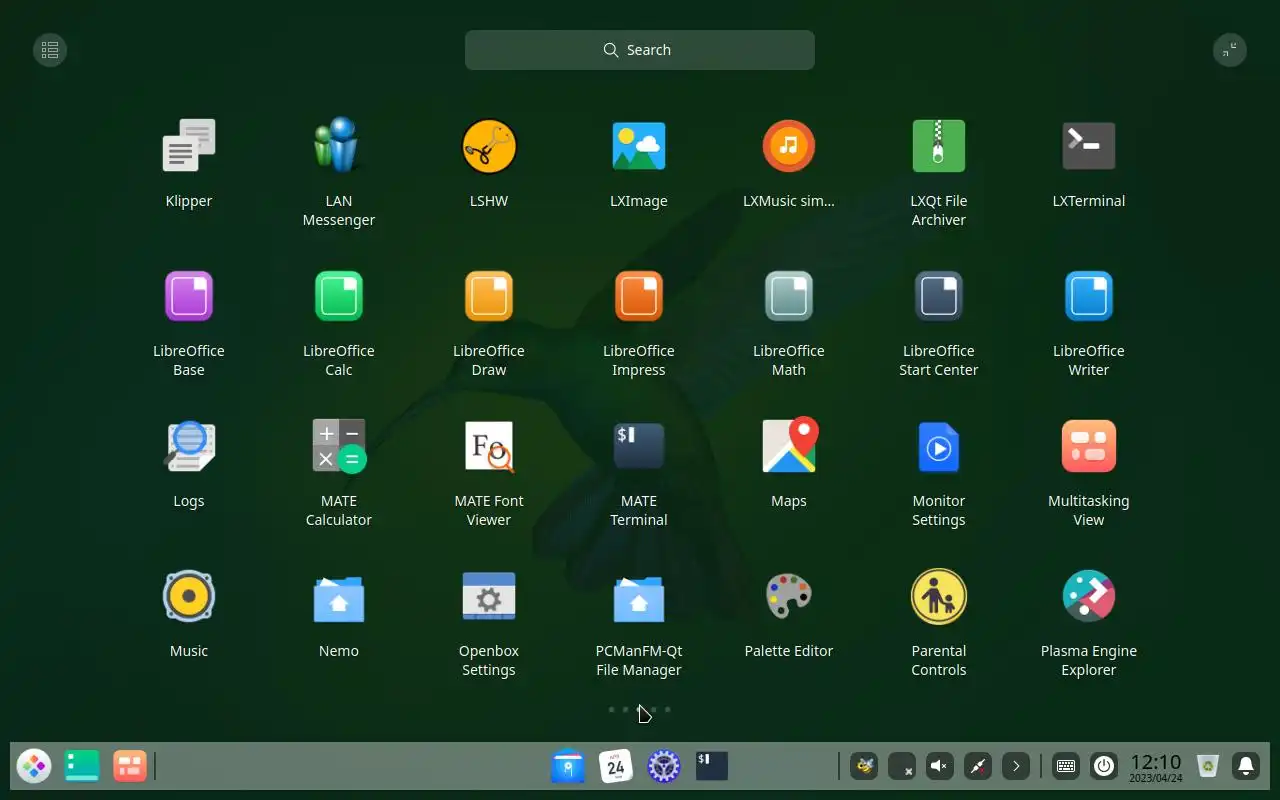Image resolution: width=1280 pixels, height=800 pixels.
Task: Click the Launcher button in the dock
Action: pos(34,767)
